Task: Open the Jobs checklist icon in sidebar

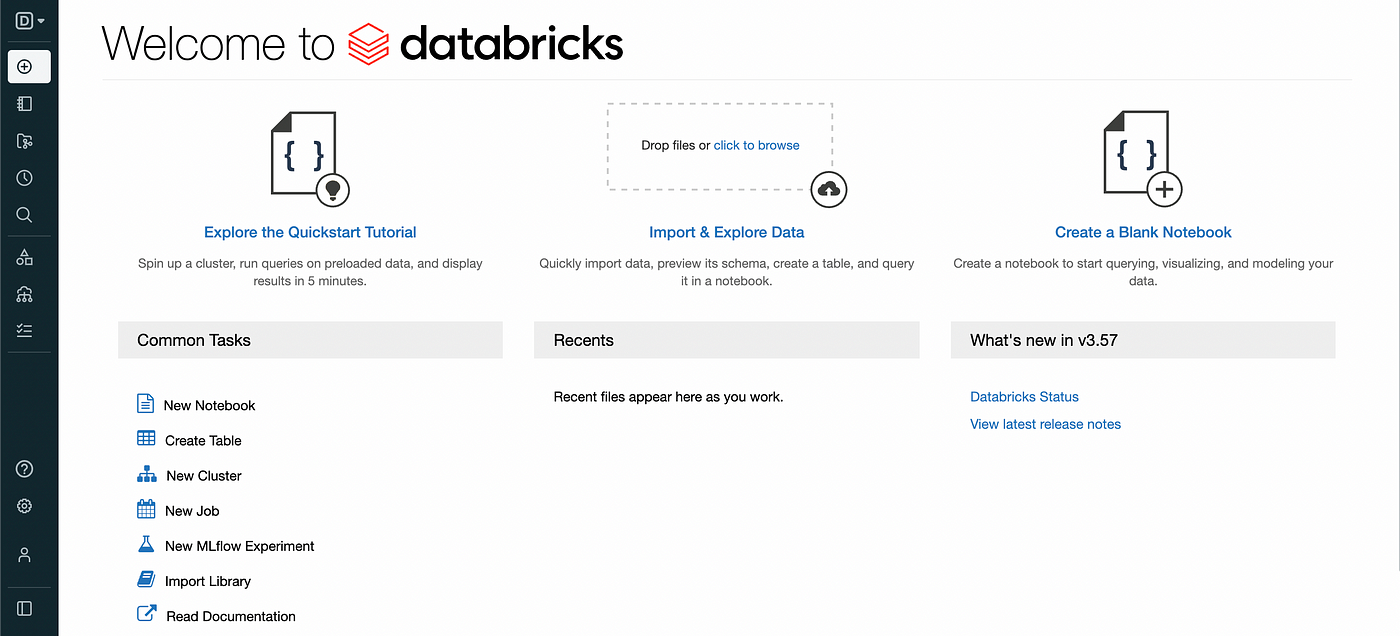Action: [x=25, y=330]
